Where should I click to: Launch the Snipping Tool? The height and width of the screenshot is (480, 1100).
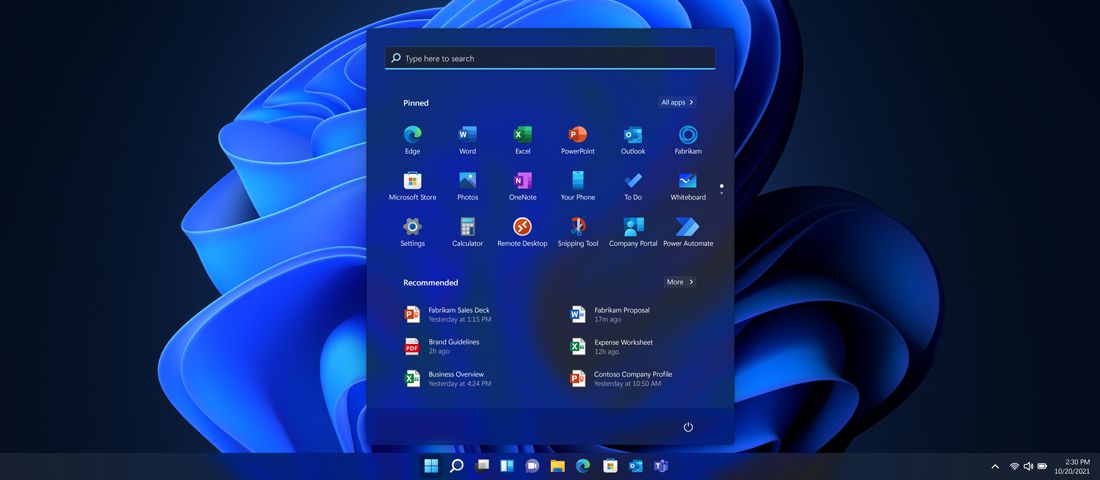pyautogui.click(x=577, y=228)
